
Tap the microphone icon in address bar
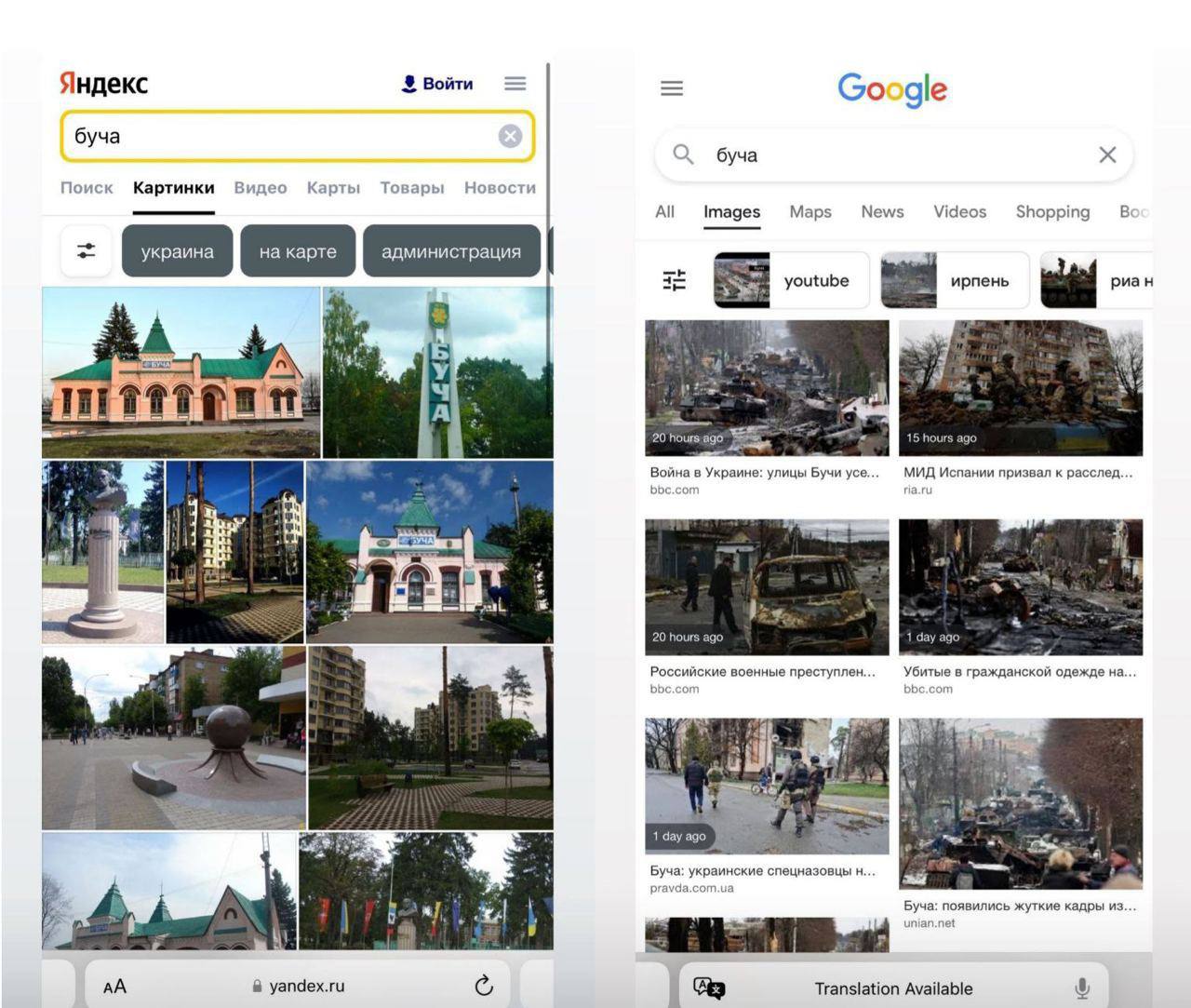tap(1082, 988)
